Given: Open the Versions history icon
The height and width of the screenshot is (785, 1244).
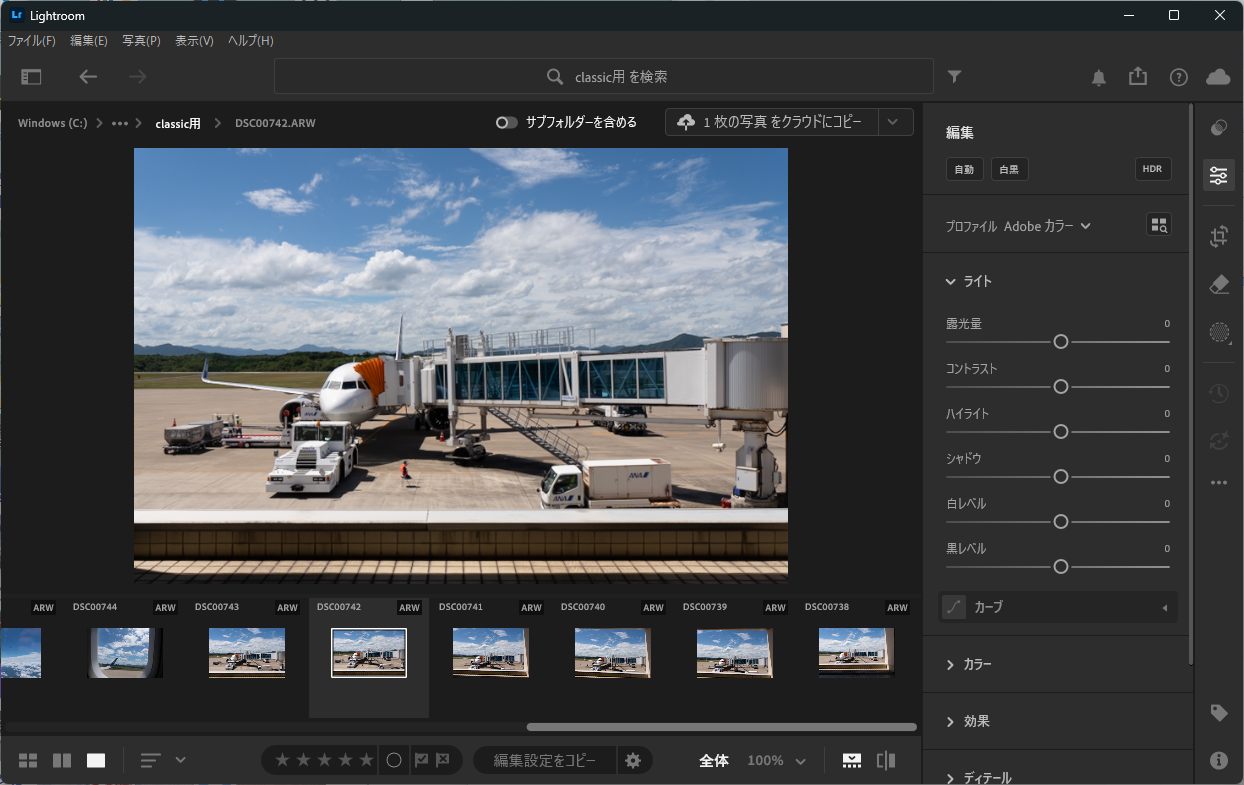Looking at the screenshot, I should click(1218, 394).
